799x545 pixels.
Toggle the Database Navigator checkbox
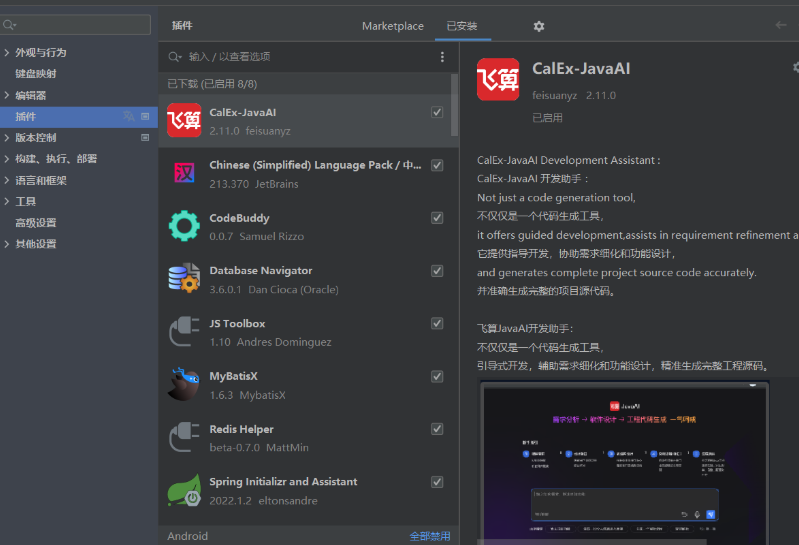point(437,271)
